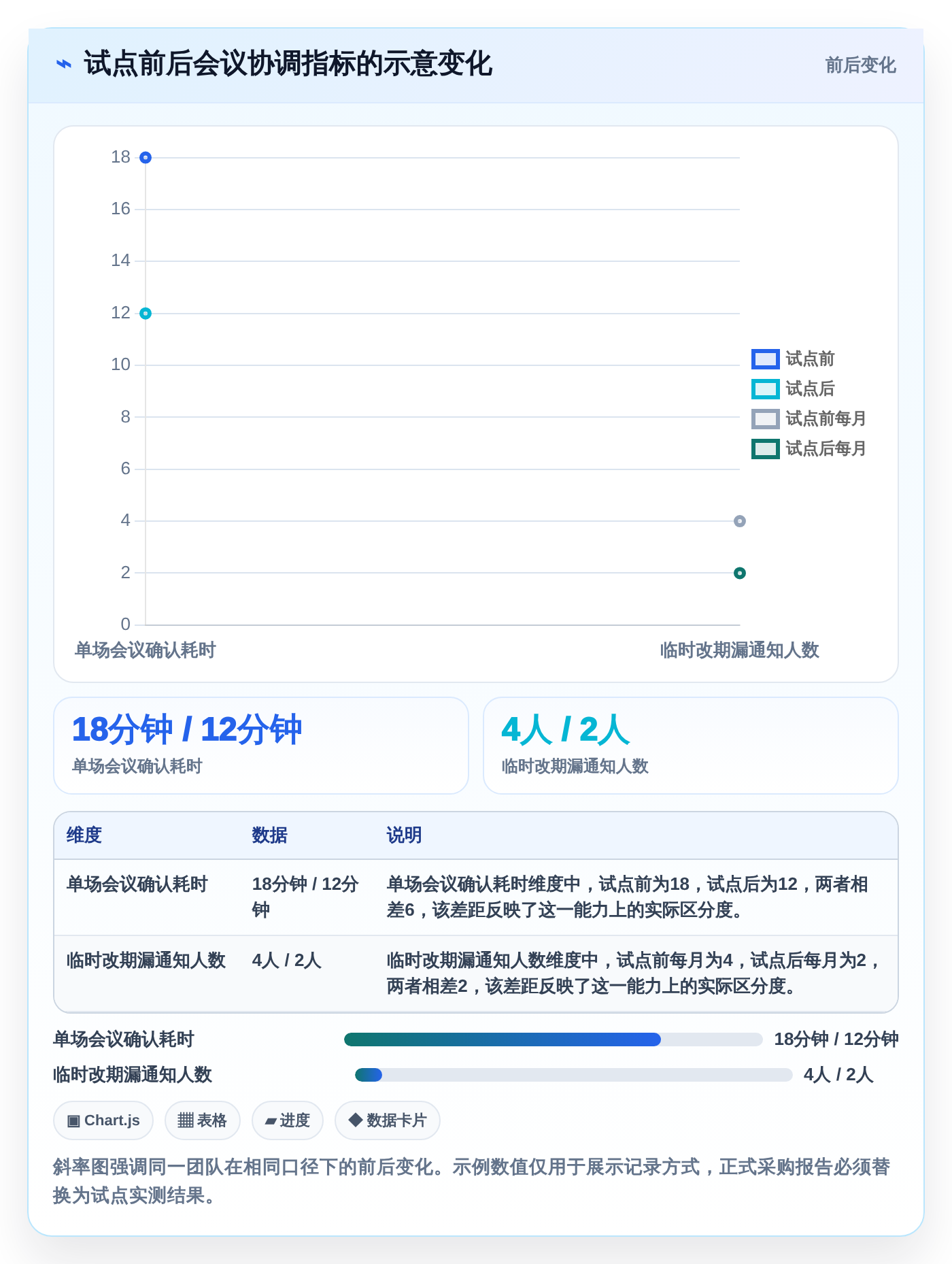This screenshot has height=1264, width=952.
Task: Click the 数据卡片 chip
Action: (388, 1120)
